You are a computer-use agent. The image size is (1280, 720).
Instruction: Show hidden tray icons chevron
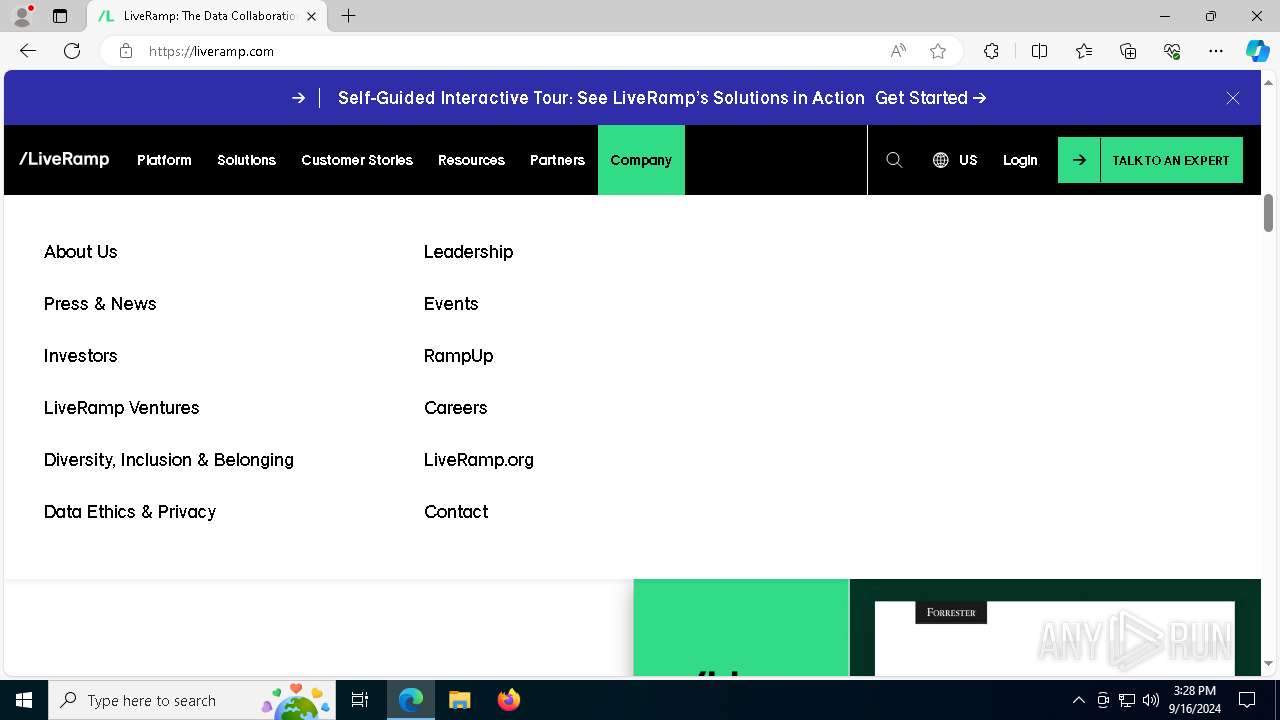point(1078,700)
